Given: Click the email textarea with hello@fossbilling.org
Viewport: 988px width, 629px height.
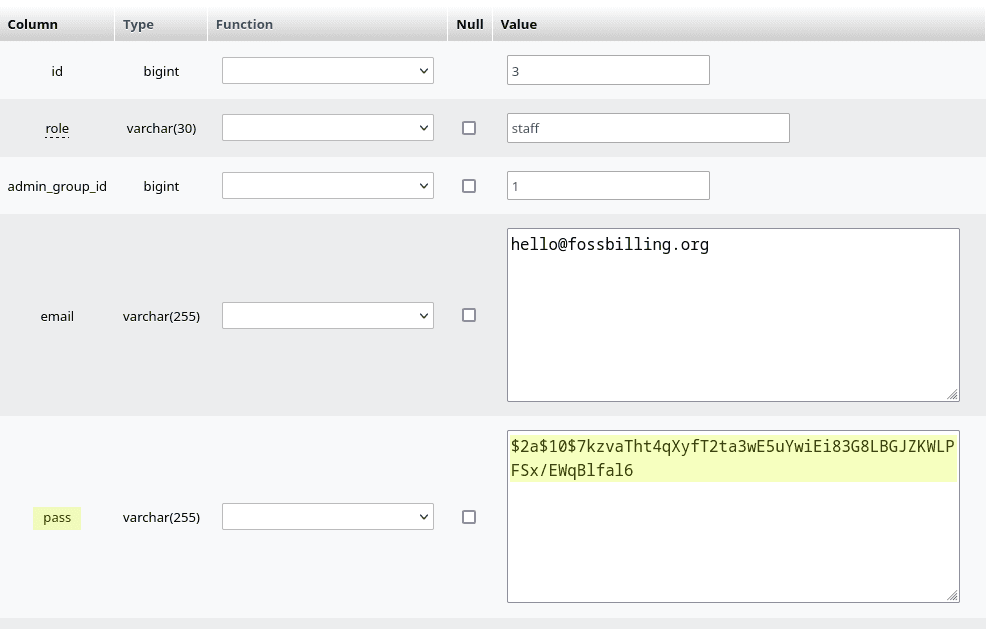Looking at the screenshot, I should pos(733,315).
